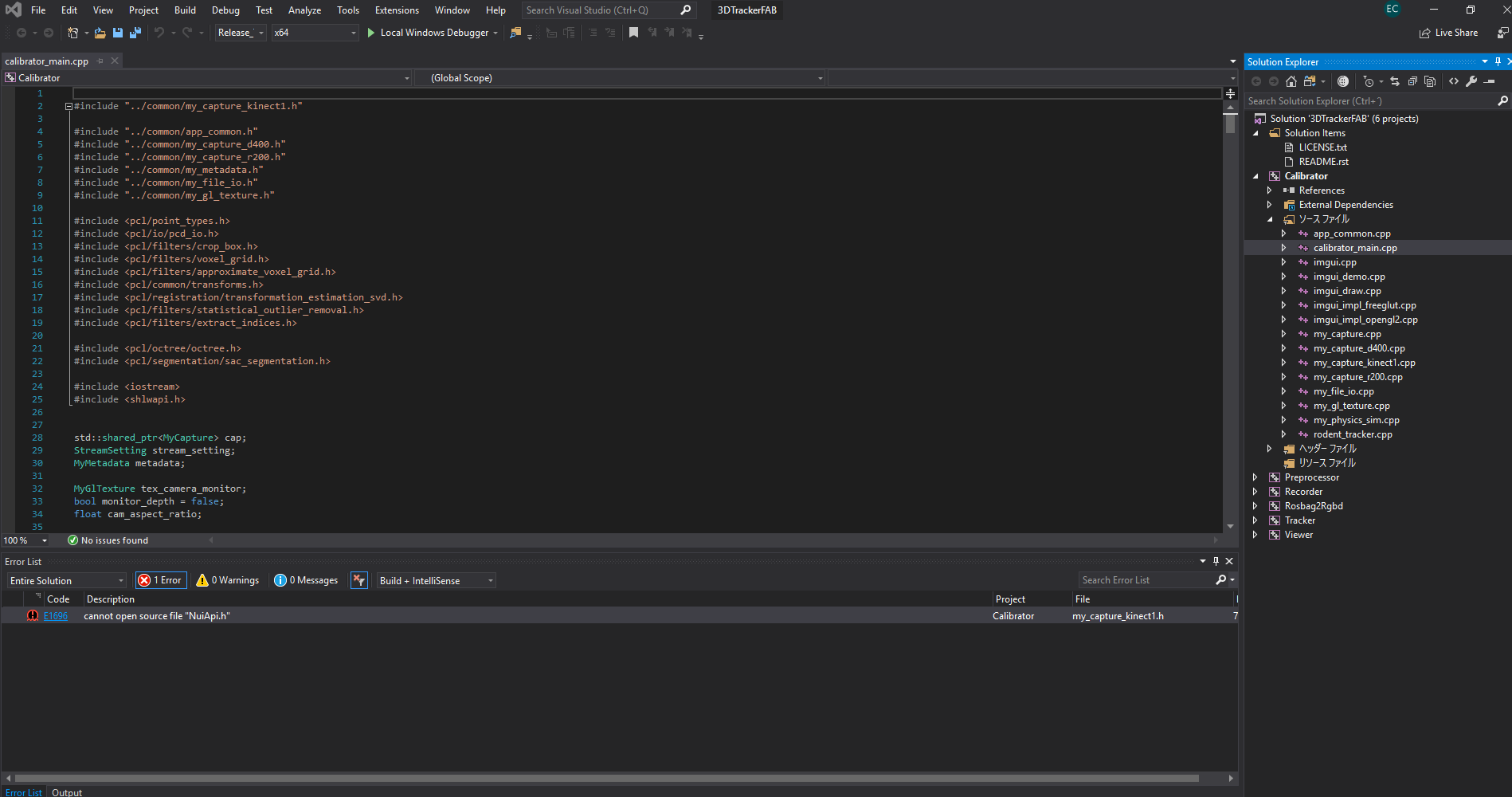Open the Entire Solution filter dropdown
1512x797 pixels.
click(x=67, y=580)
